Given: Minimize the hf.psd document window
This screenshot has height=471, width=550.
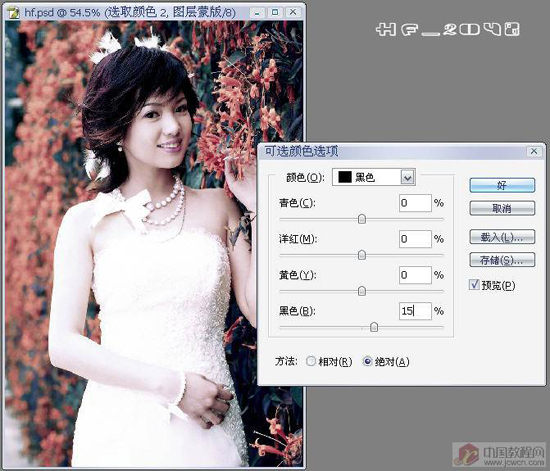Looking at the screenshot, I should point(257,13).
